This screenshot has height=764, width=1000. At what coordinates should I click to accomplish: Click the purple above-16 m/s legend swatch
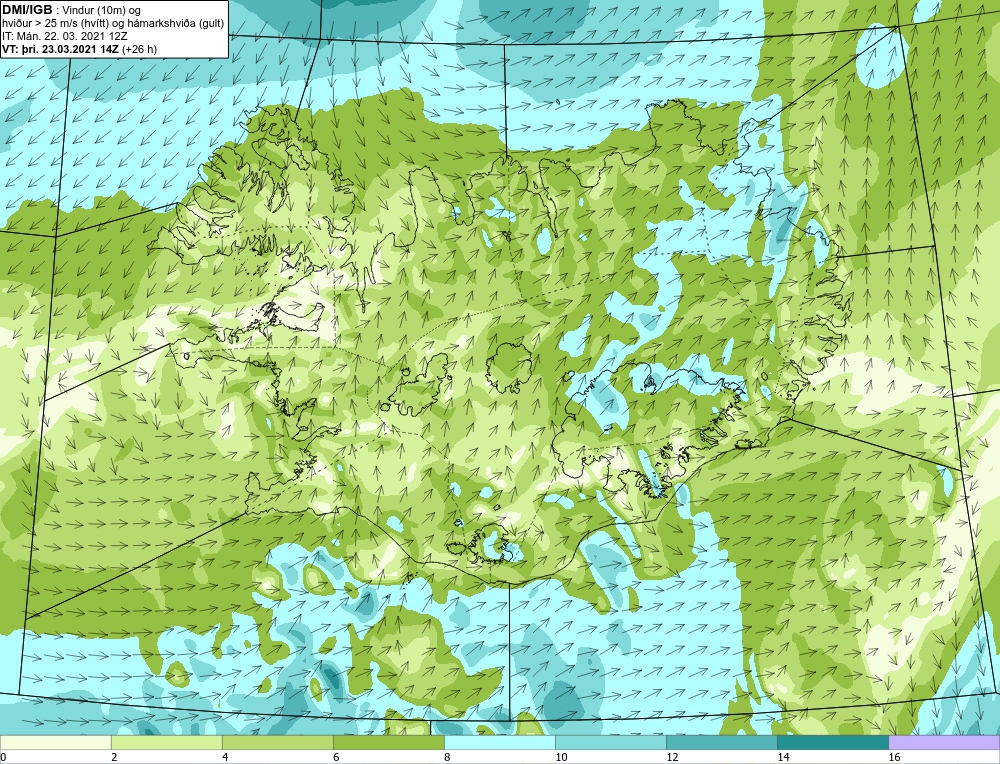pyautogui.click(x=944, y=743)
